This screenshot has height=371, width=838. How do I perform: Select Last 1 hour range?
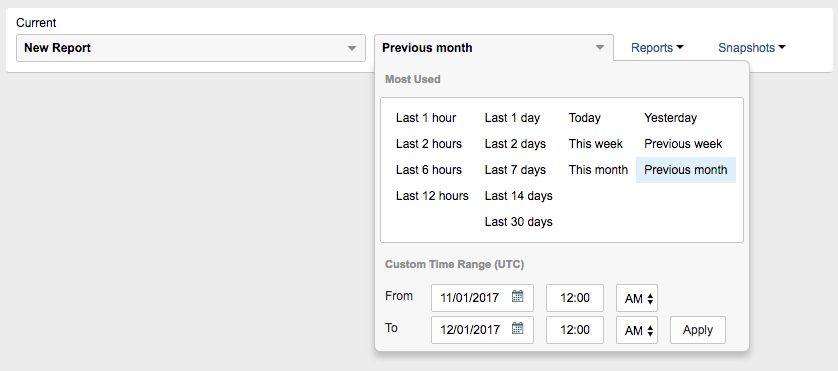tap(426, 118)
